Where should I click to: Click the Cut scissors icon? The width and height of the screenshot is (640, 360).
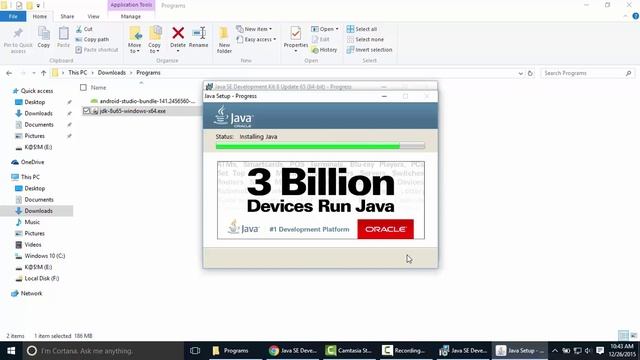[x=79, y=29]
